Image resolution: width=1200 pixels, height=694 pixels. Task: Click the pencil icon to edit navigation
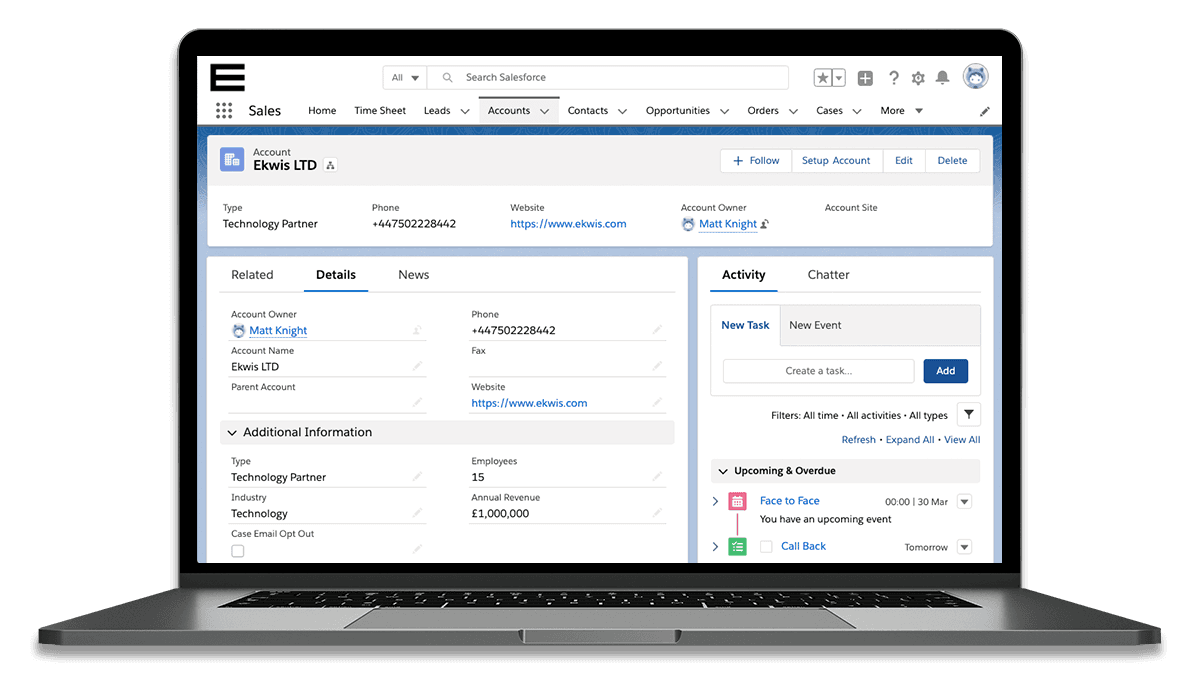984,111
